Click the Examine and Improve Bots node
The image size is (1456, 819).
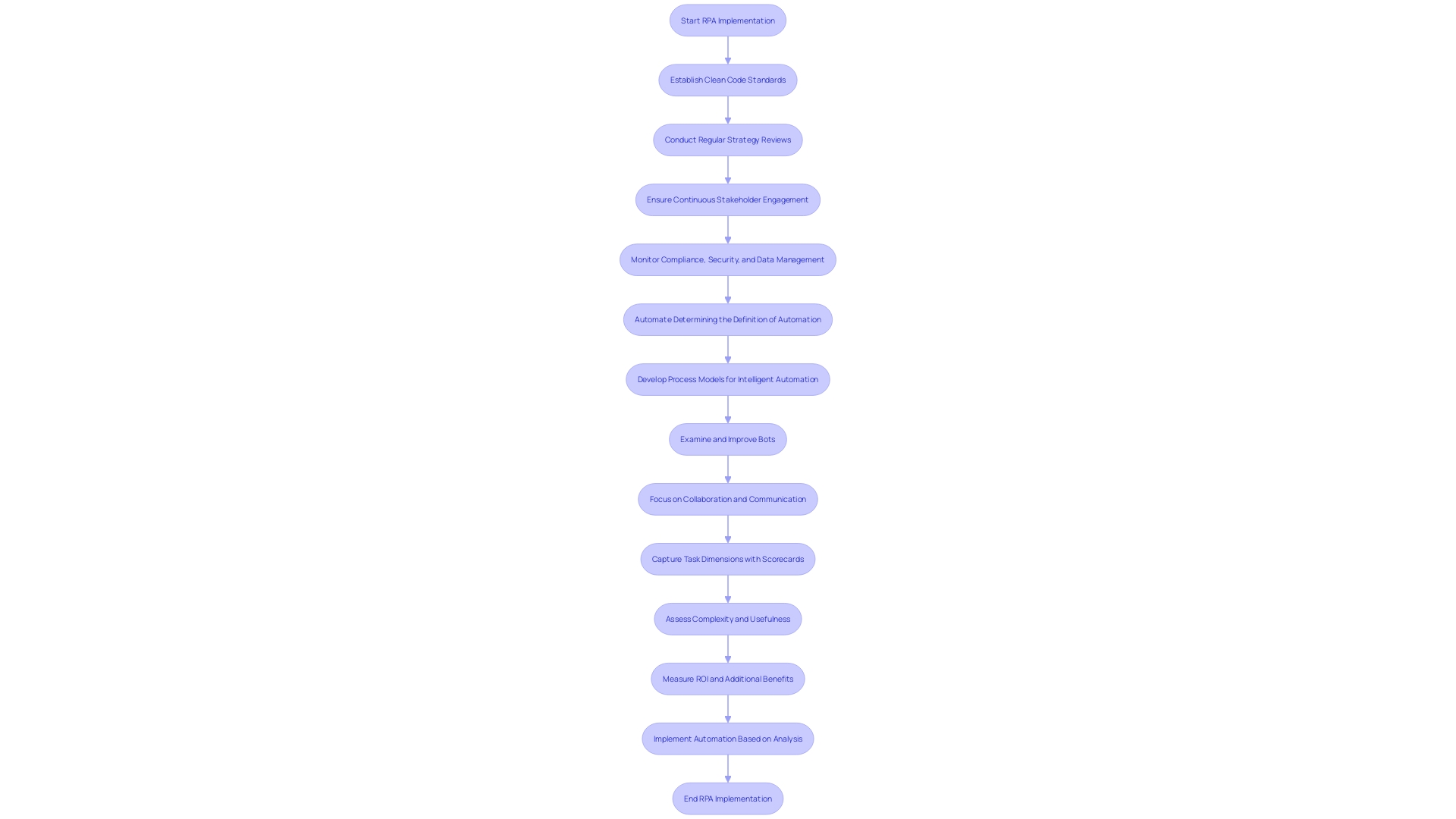click(x=727, y=438)
